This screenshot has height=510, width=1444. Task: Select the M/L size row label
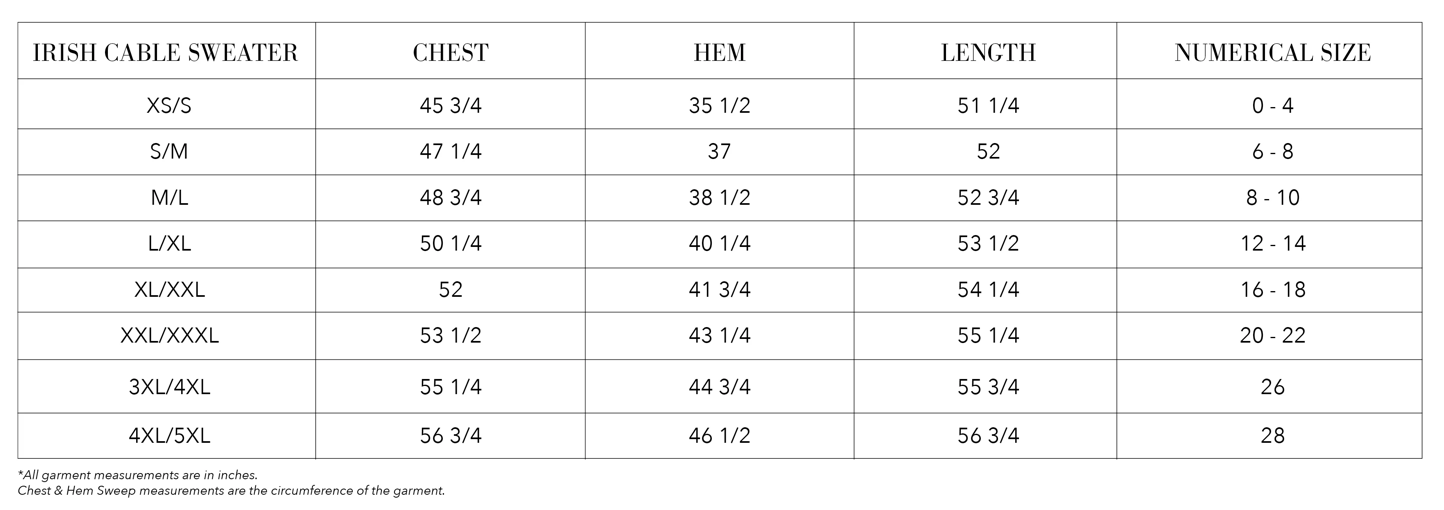[x=168, y=198]
